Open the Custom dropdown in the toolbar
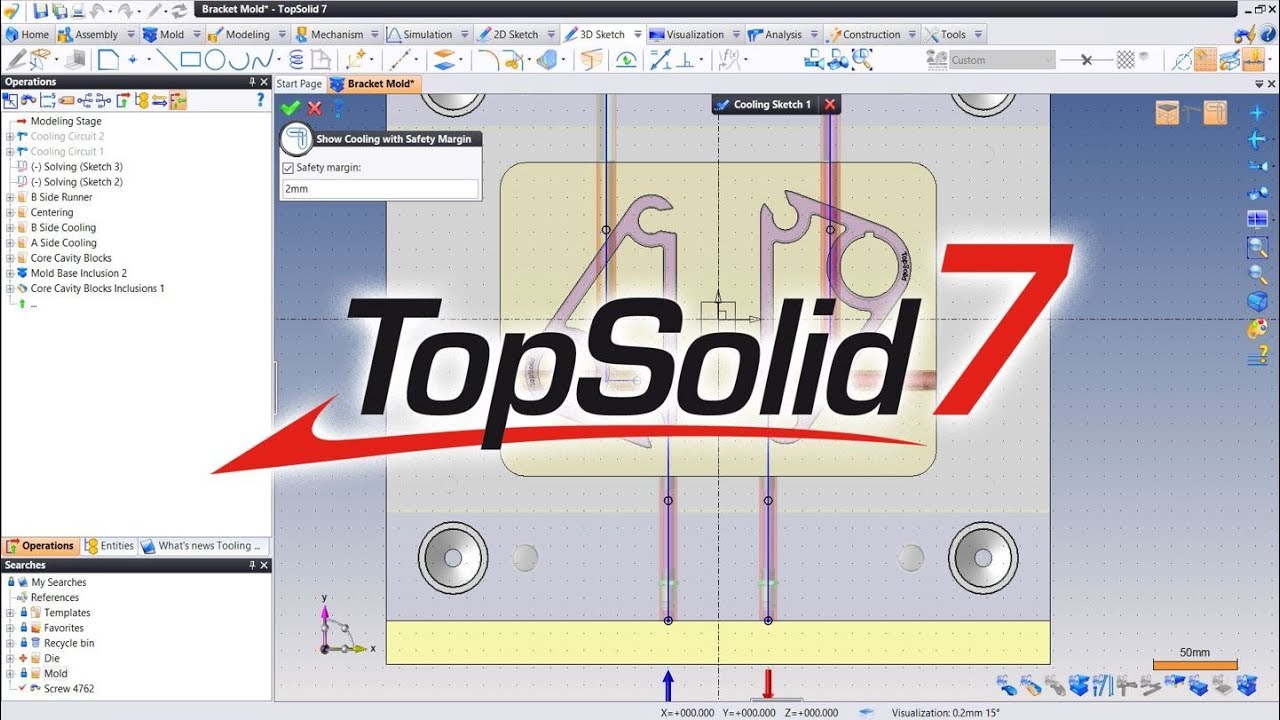The image size is (1280, 720). tap(1001, 60)
